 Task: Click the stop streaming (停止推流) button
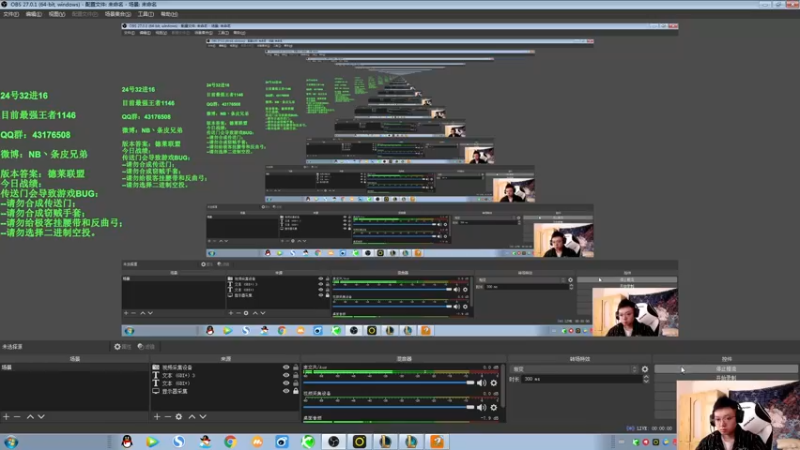click(x=726, y=369)
